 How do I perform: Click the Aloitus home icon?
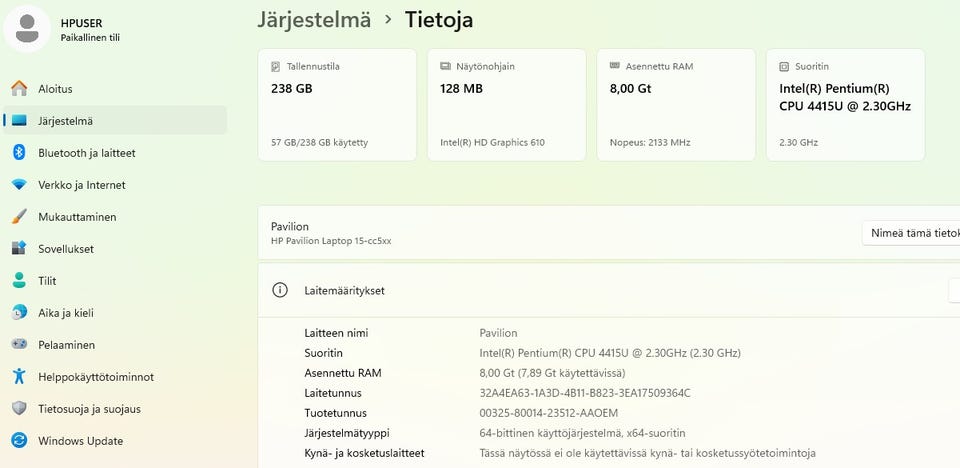coord(19,89)
